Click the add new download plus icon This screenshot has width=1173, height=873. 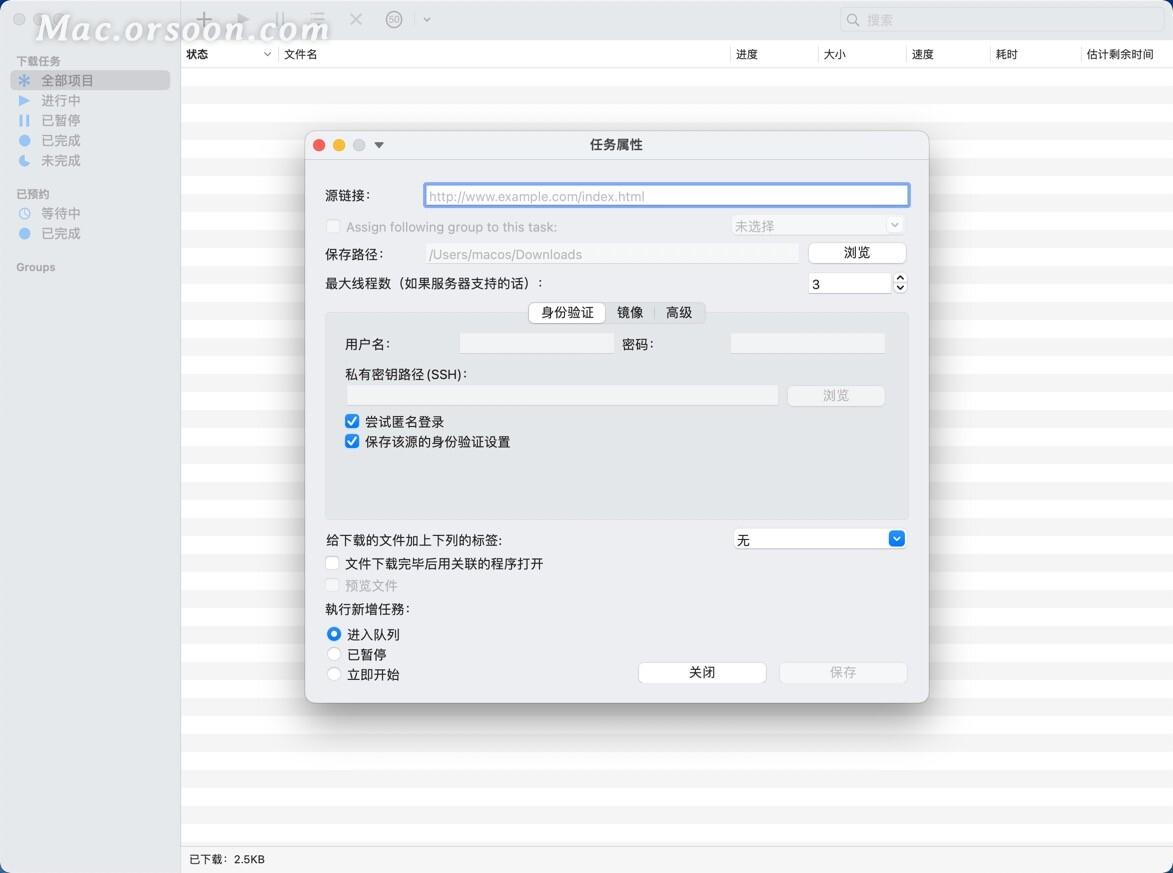pyautogui.click(x=204, y=19)
